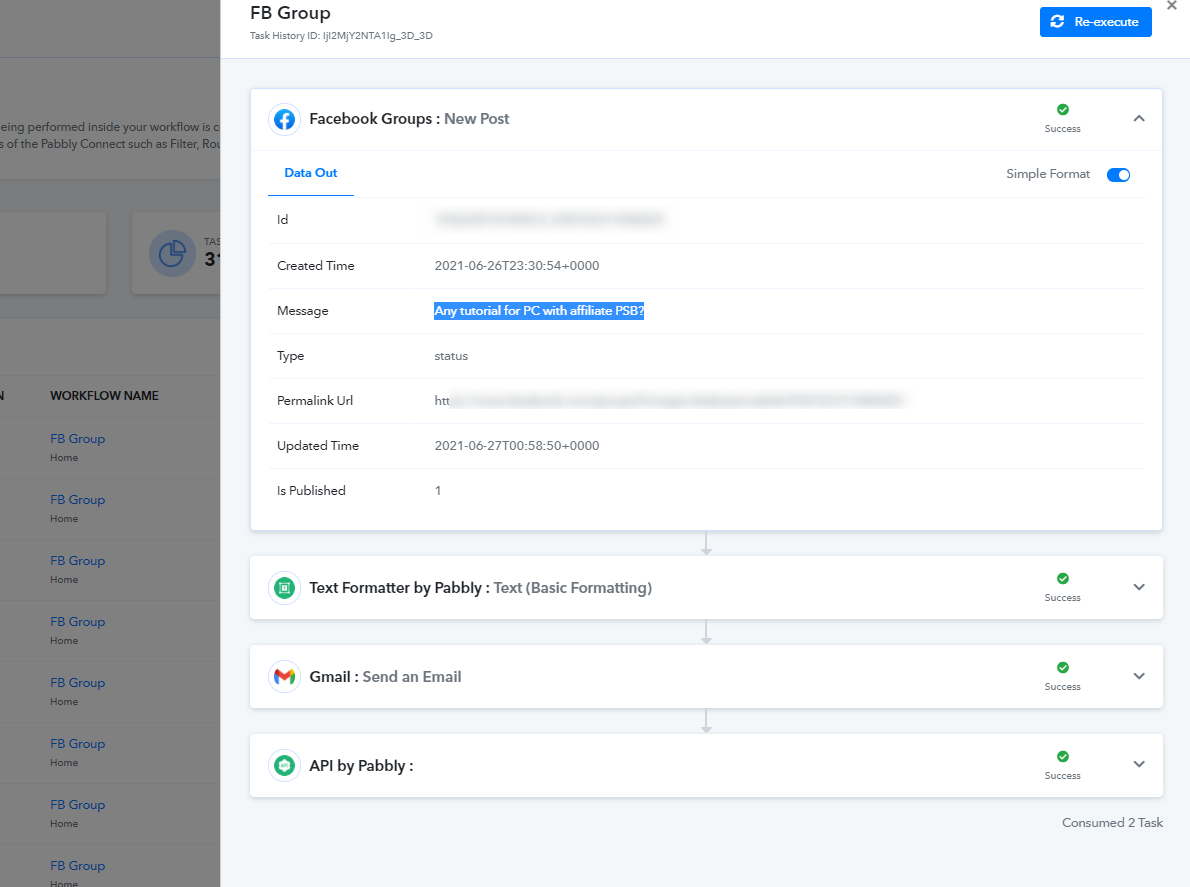Click the API by Pabbly success checkmark

coord(1062,756)
